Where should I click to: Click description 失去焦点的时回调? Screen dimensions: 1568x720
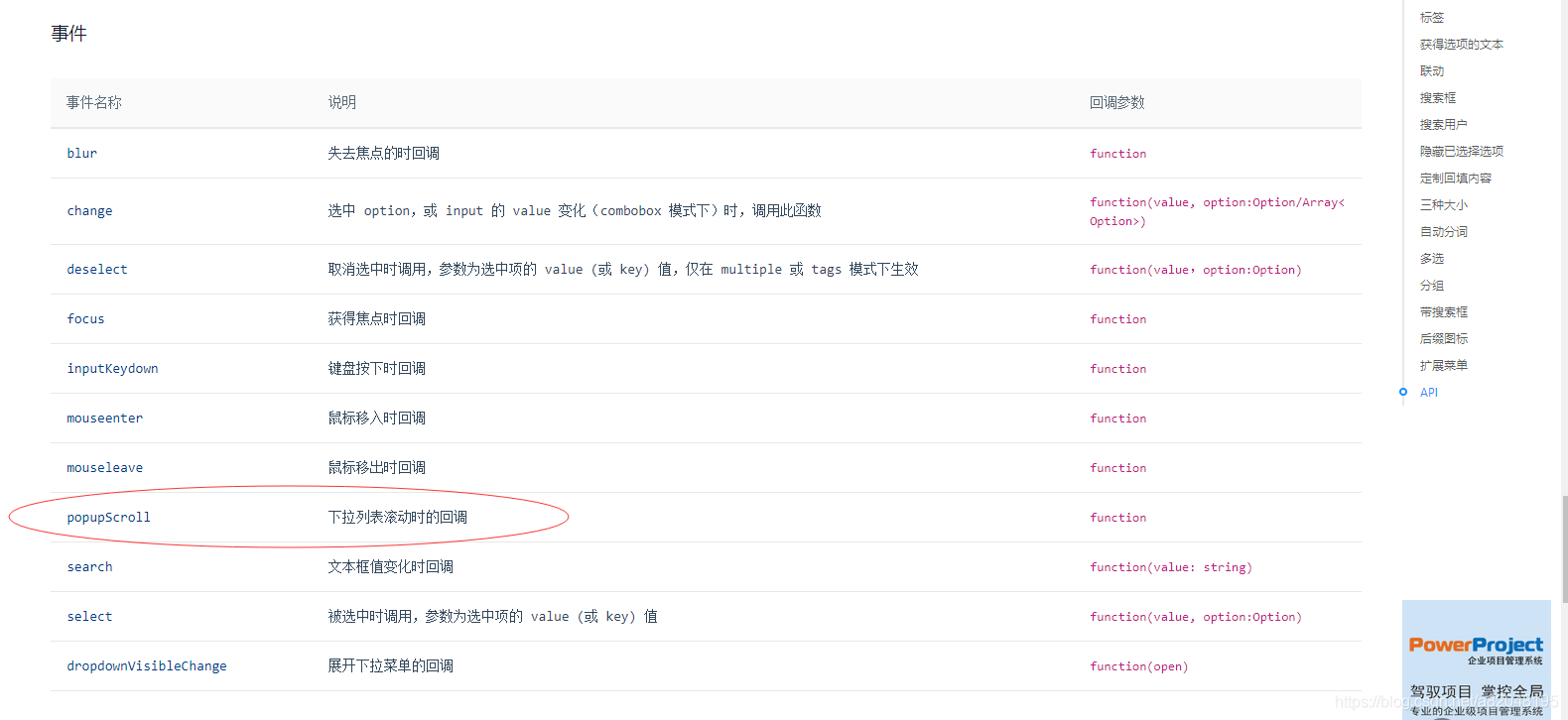tap(384, 154)
